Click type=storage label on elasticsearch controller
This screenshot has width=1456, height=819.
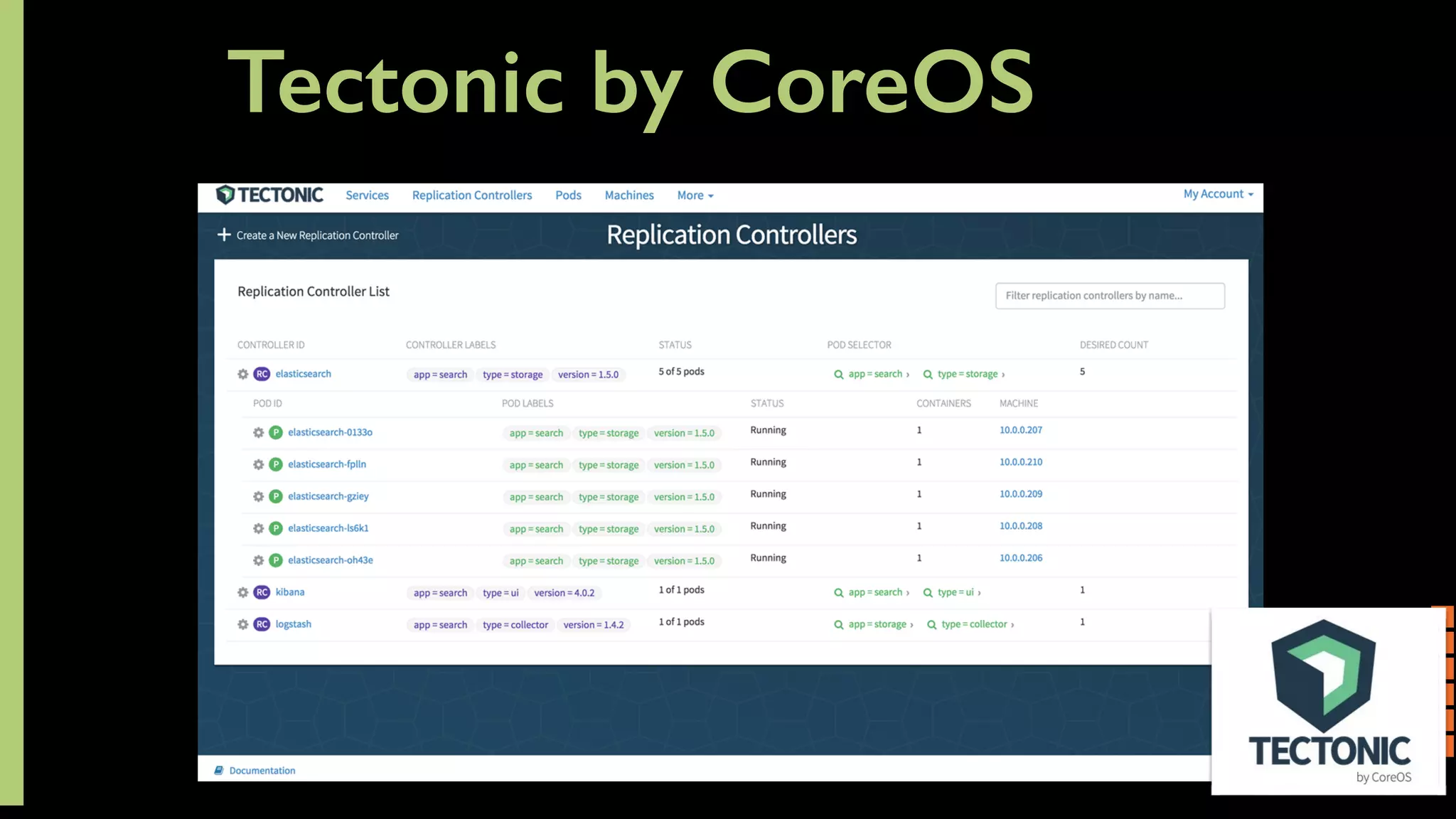[513, 375]
